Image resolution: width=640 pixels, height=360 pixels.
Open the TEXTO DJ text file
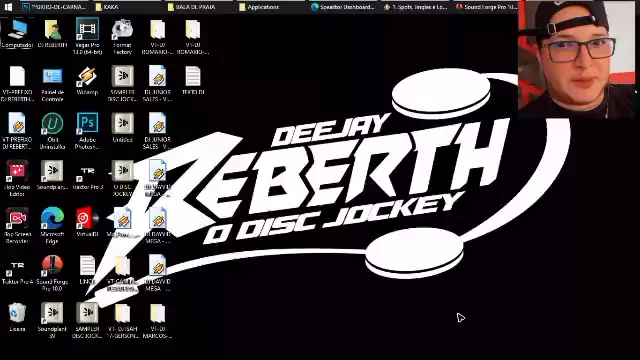[193, 81]
